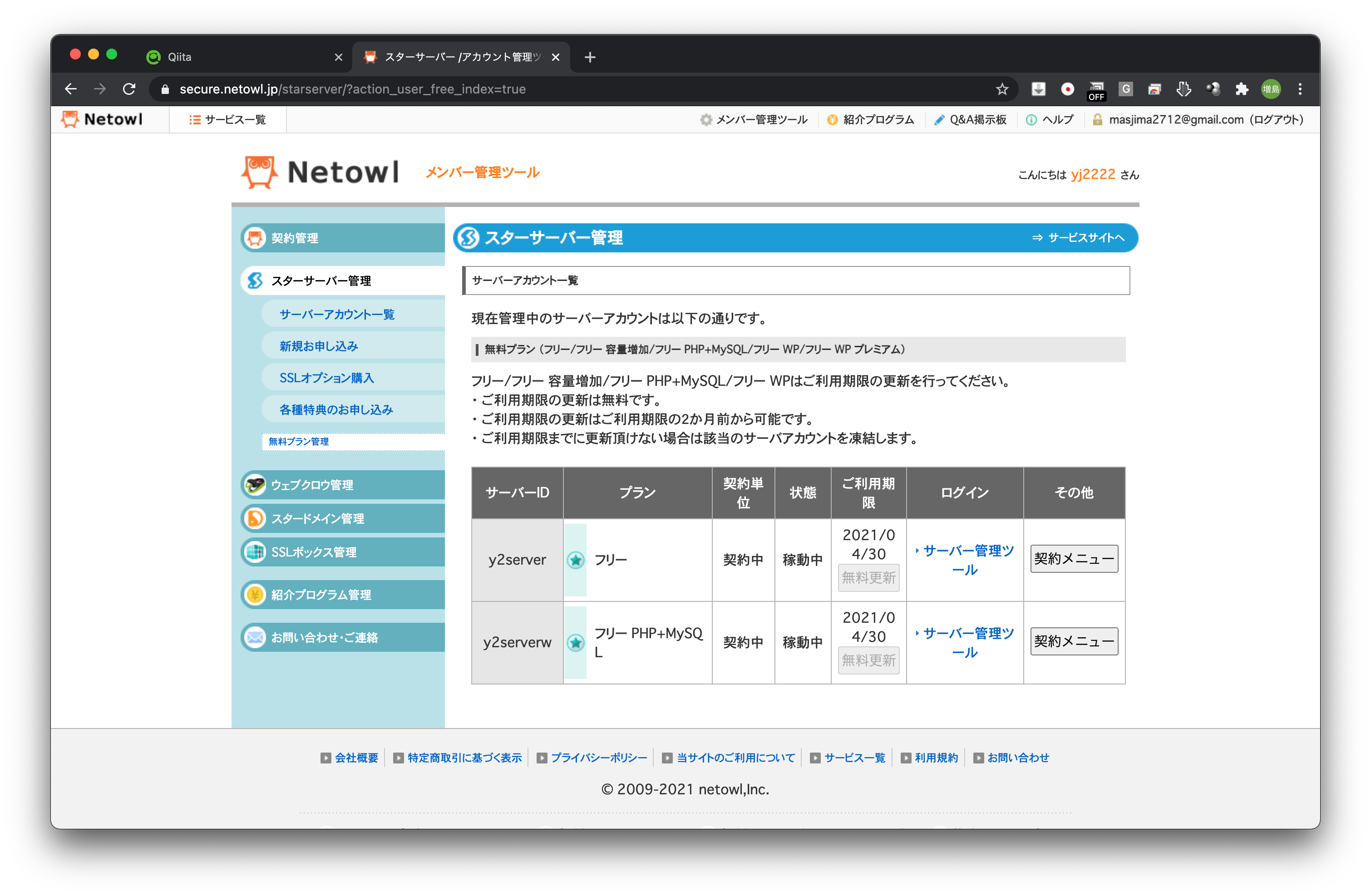The height and width of the screenshot is (896, 1371).
Task: Open サーバーアカウント一覧 in the sidebar
Action: [353, 314]
